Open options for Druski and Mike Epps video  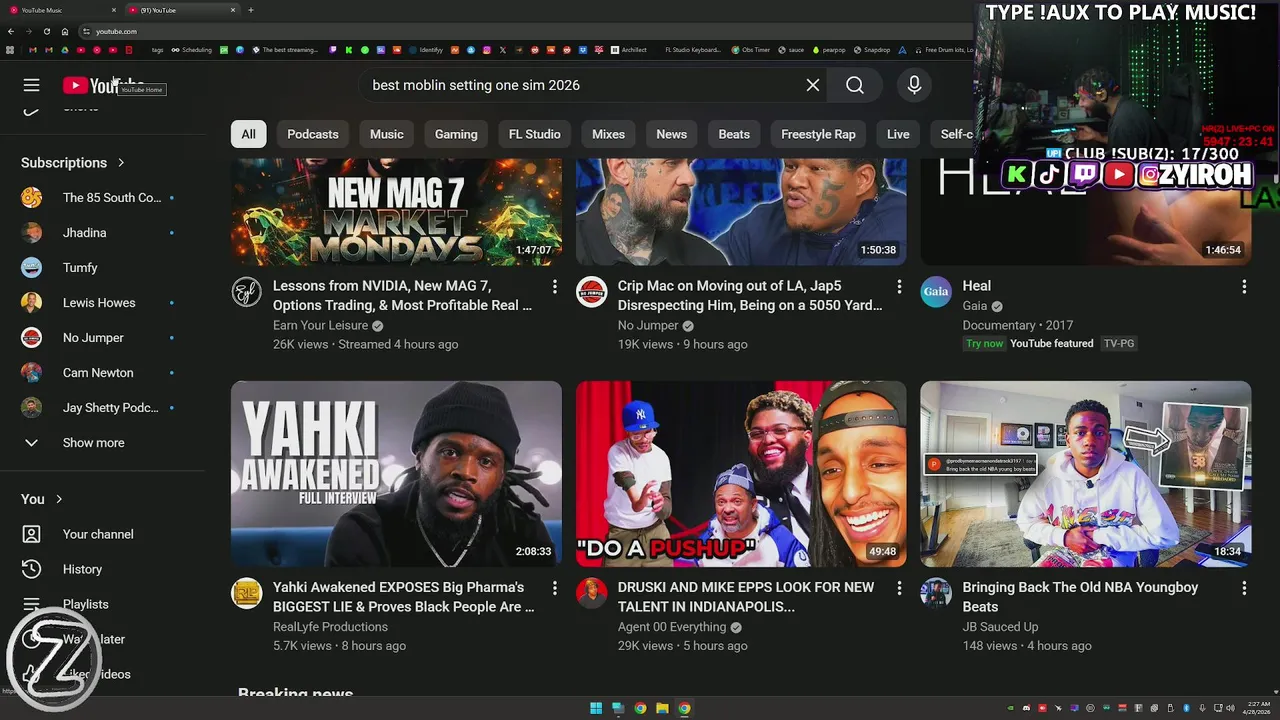click(899, 588)
